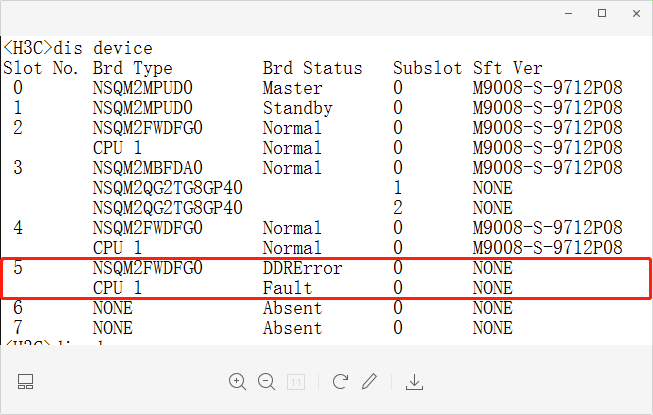This screenshot has height=415, width=653.
Task: Open the thumbnail gallery view icon
Action: tap(26, 381)
